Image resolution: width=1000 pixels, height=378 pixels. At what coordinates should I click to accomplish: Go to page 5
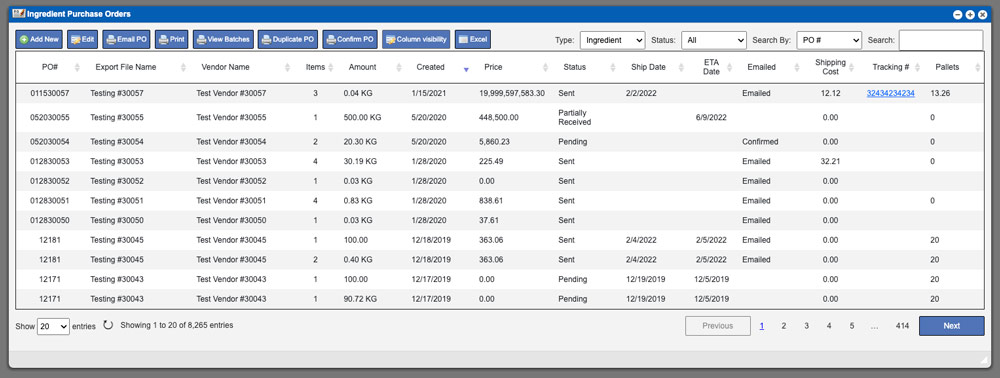point(851,326)
